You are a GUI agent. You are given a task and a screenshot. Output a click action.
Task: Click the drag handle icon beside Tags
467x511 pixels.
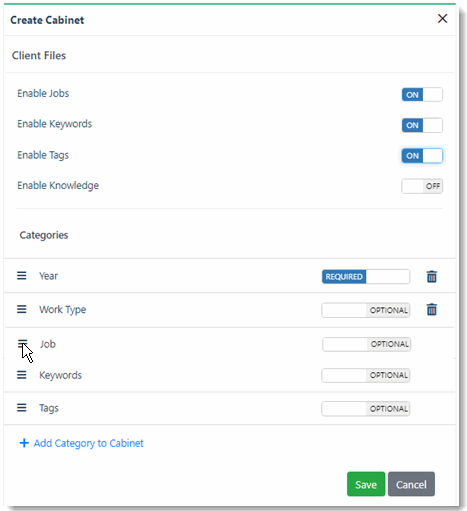[x=22, y=408]
